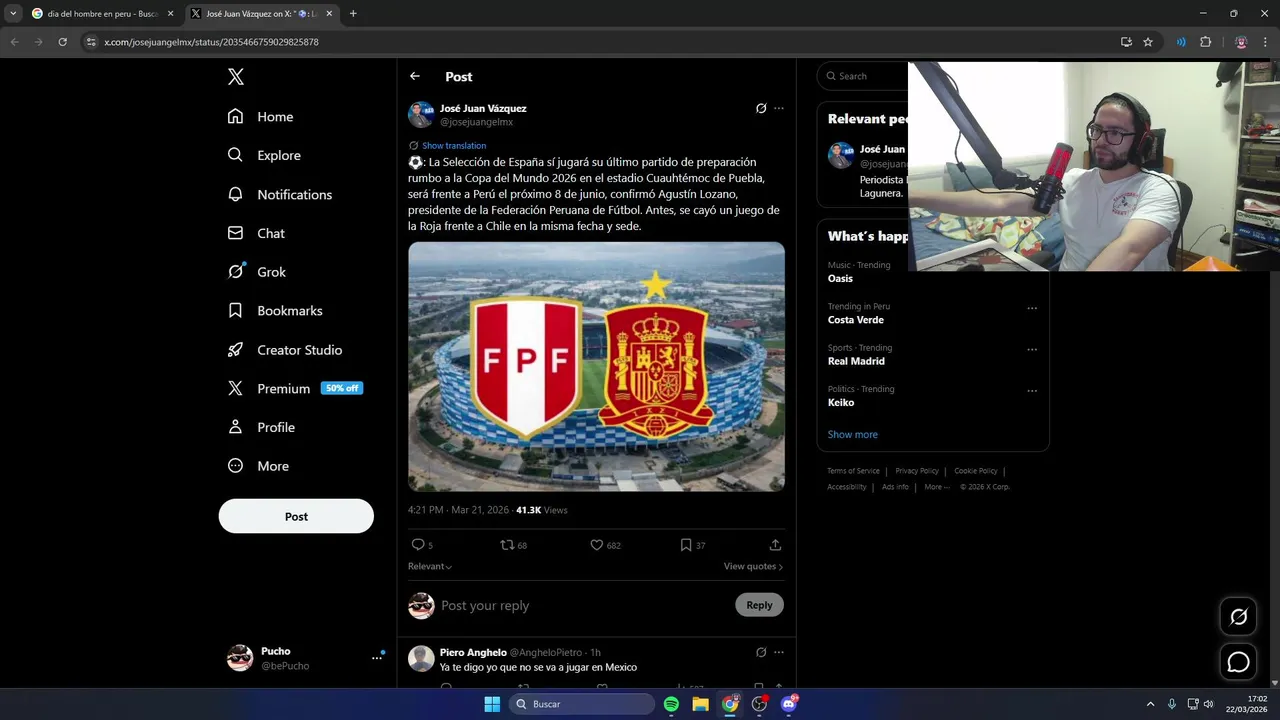Image resolution: width=1280 pixels, height=720 pixels.
Task: Open tab search dropdown arrow
Action: [x=13, y=14]
